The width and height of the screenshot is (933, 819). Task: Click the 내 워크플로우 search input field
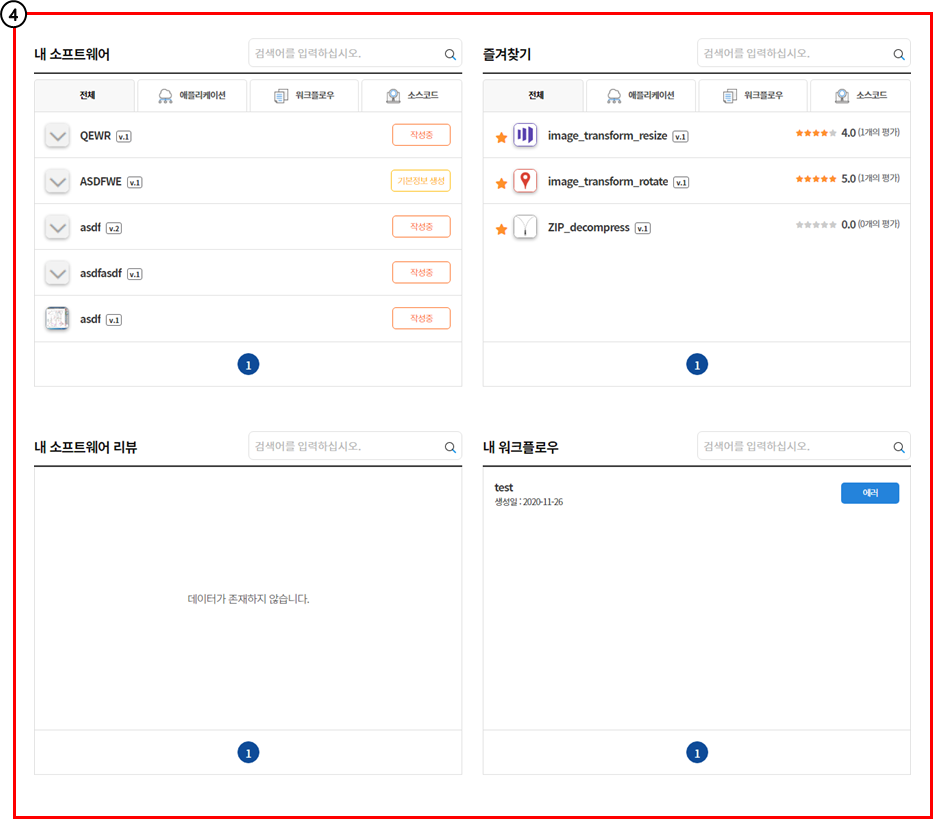pos(790,446)
